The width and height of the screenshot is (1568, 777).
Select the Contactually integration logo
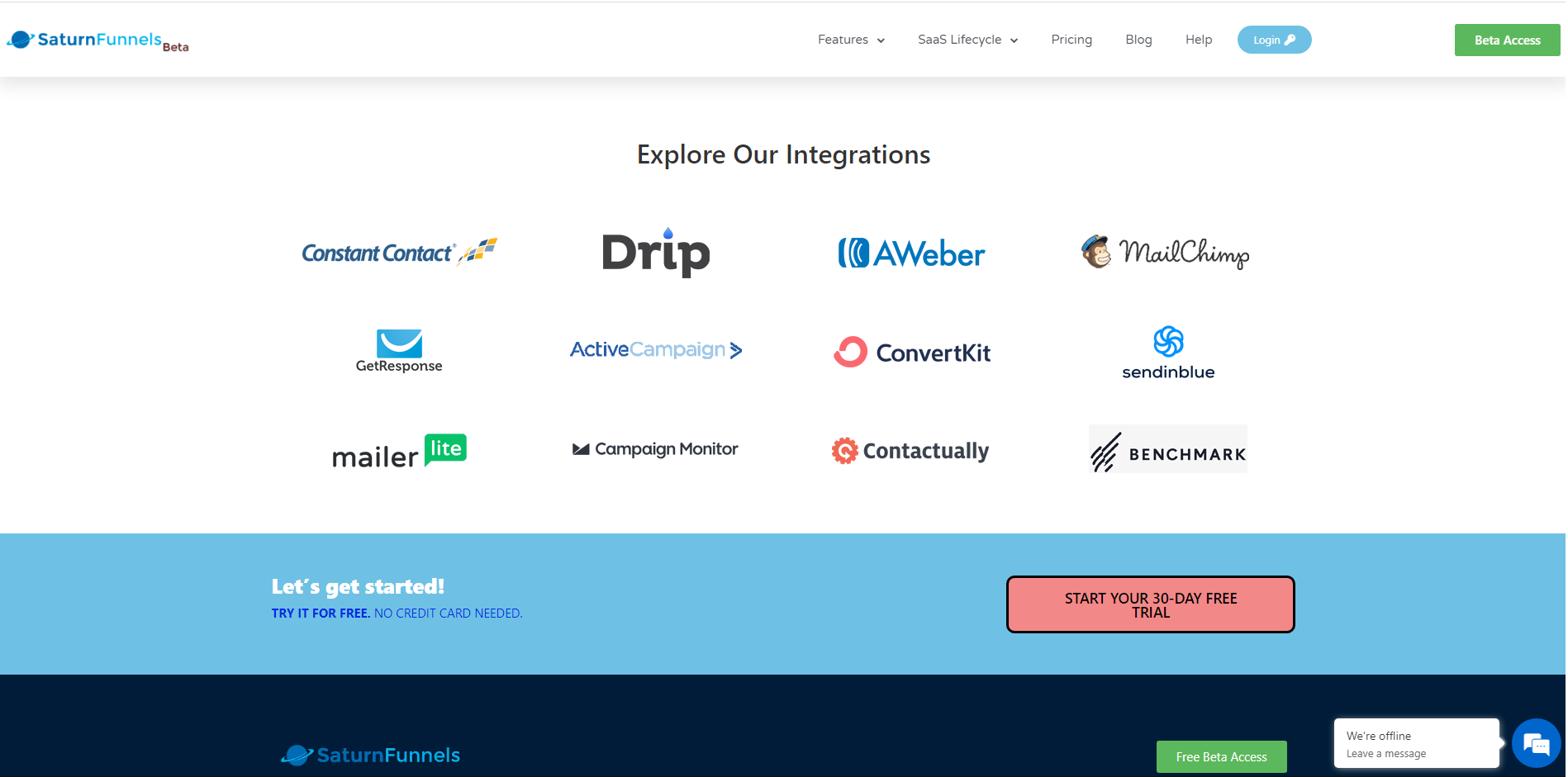pos(910,451)
